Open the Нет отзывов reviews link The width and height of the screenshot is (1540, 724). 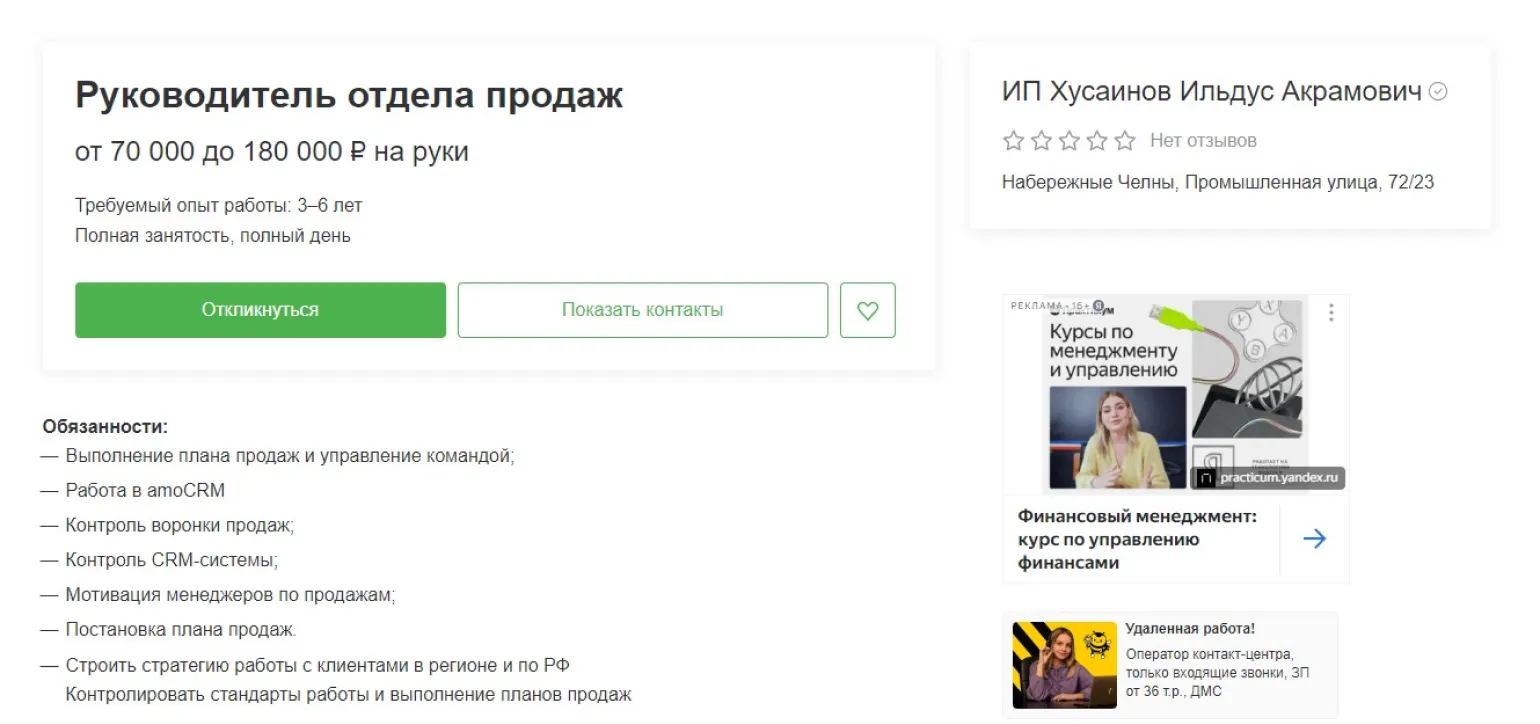1203,141
